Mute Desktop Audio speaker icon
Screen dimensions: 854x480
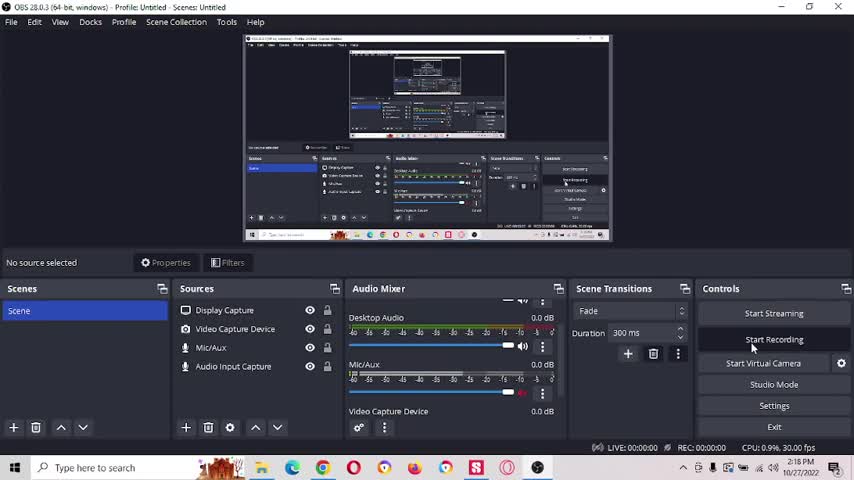point(523,347)
